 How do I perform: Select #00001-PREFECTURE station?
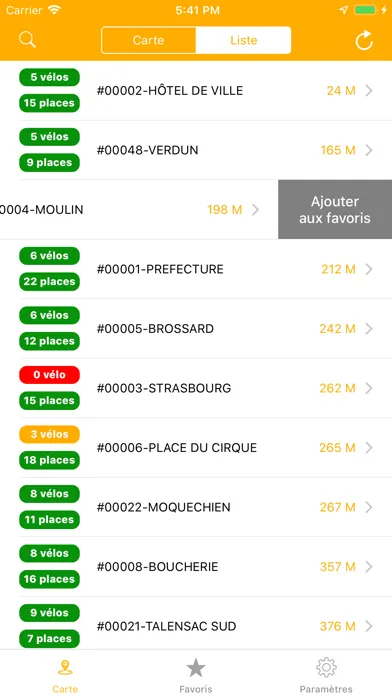pyautogui.click(x=196, y=269)
